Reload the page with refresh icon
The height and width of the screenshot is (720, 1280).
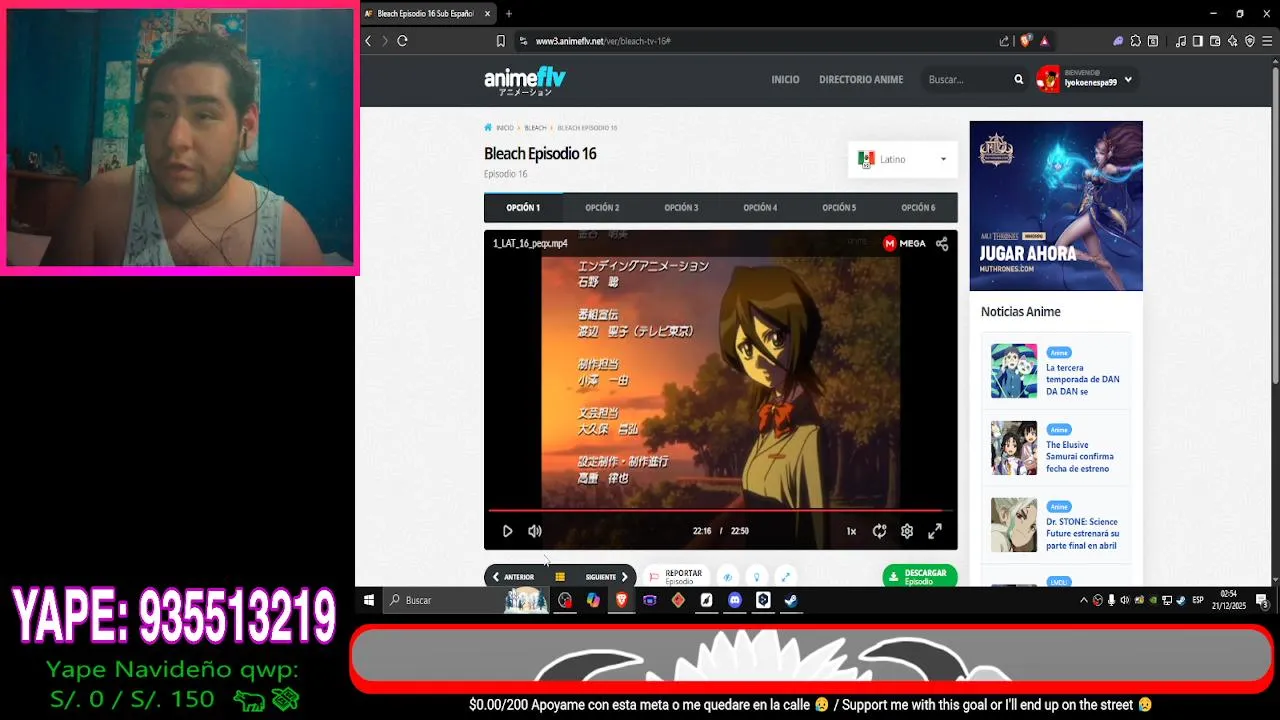point(402,41)
